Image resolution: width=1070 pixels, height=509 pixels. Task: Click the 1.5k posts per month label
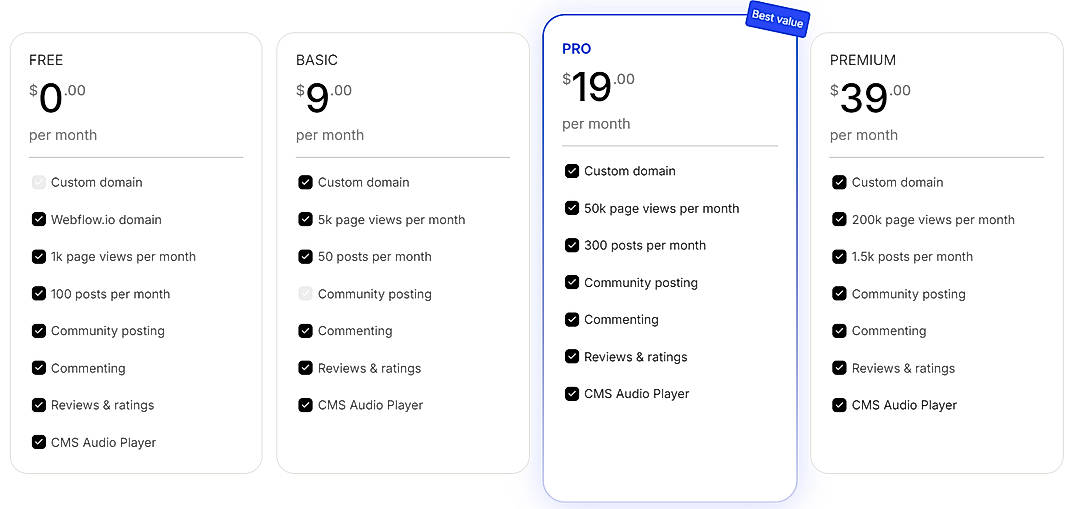pos(912,257)
